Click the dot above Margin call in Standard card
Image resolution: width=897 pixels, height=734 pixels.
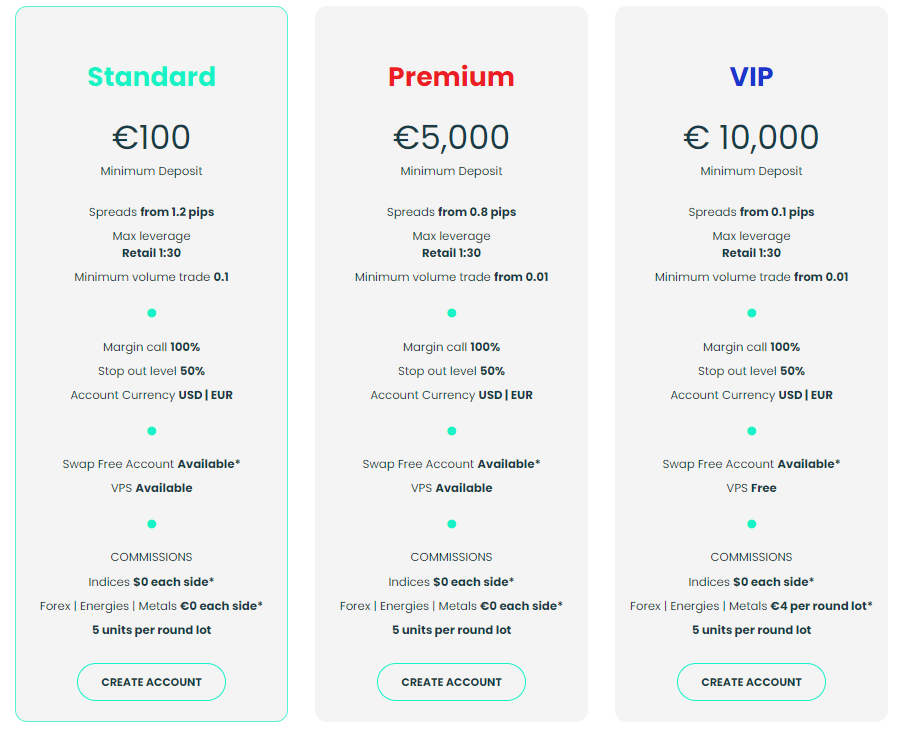[x=151, y=313]
